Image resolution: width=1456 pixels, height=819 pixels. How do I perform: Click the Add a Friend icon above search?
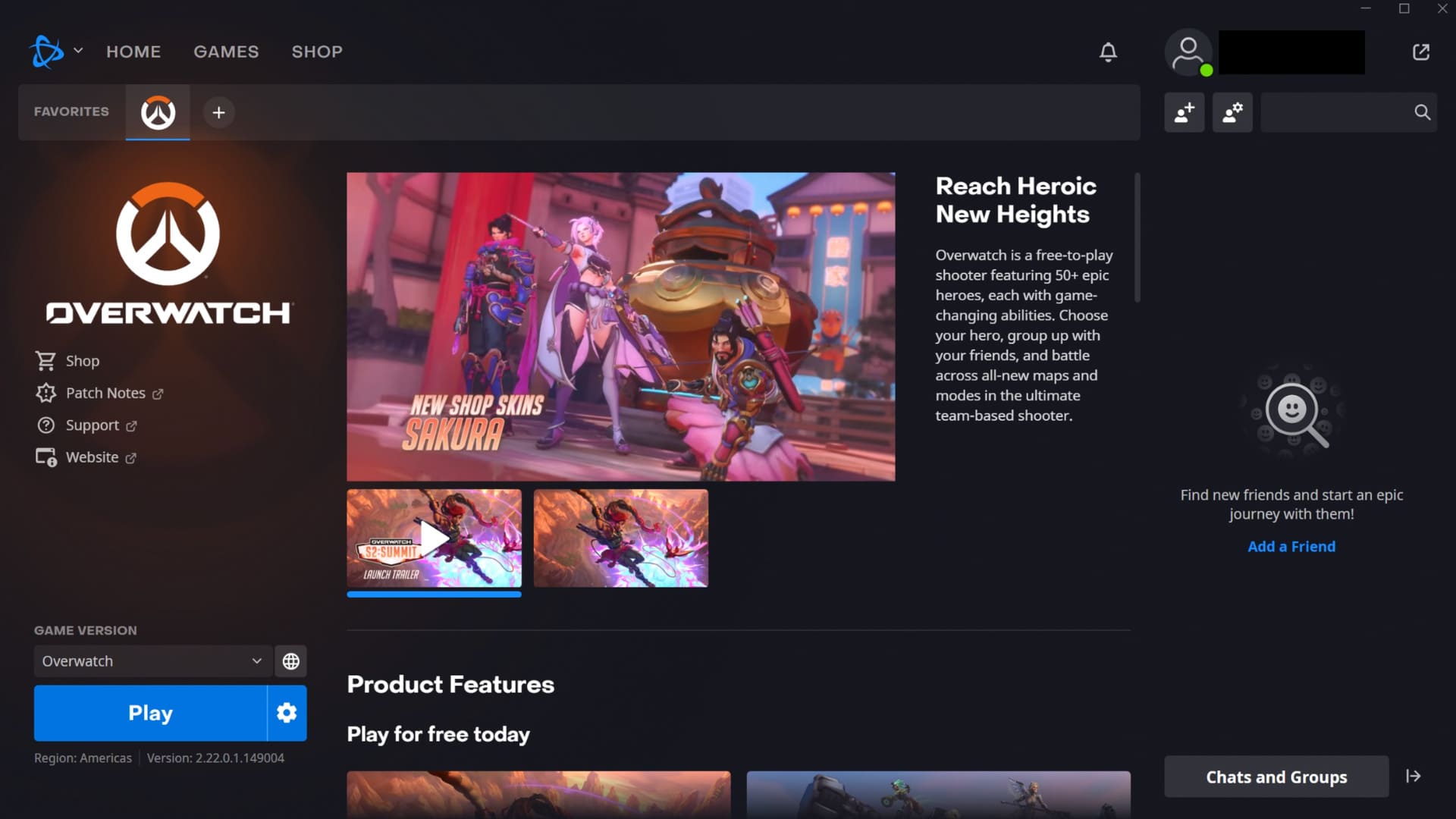coord(1185,112)
